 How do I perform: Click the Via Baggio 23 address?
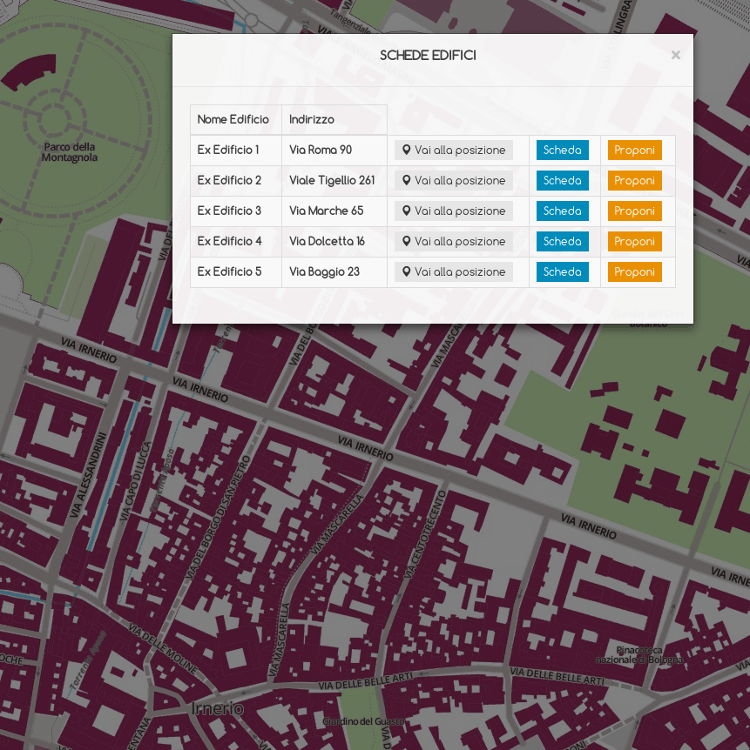pos(324,272)
